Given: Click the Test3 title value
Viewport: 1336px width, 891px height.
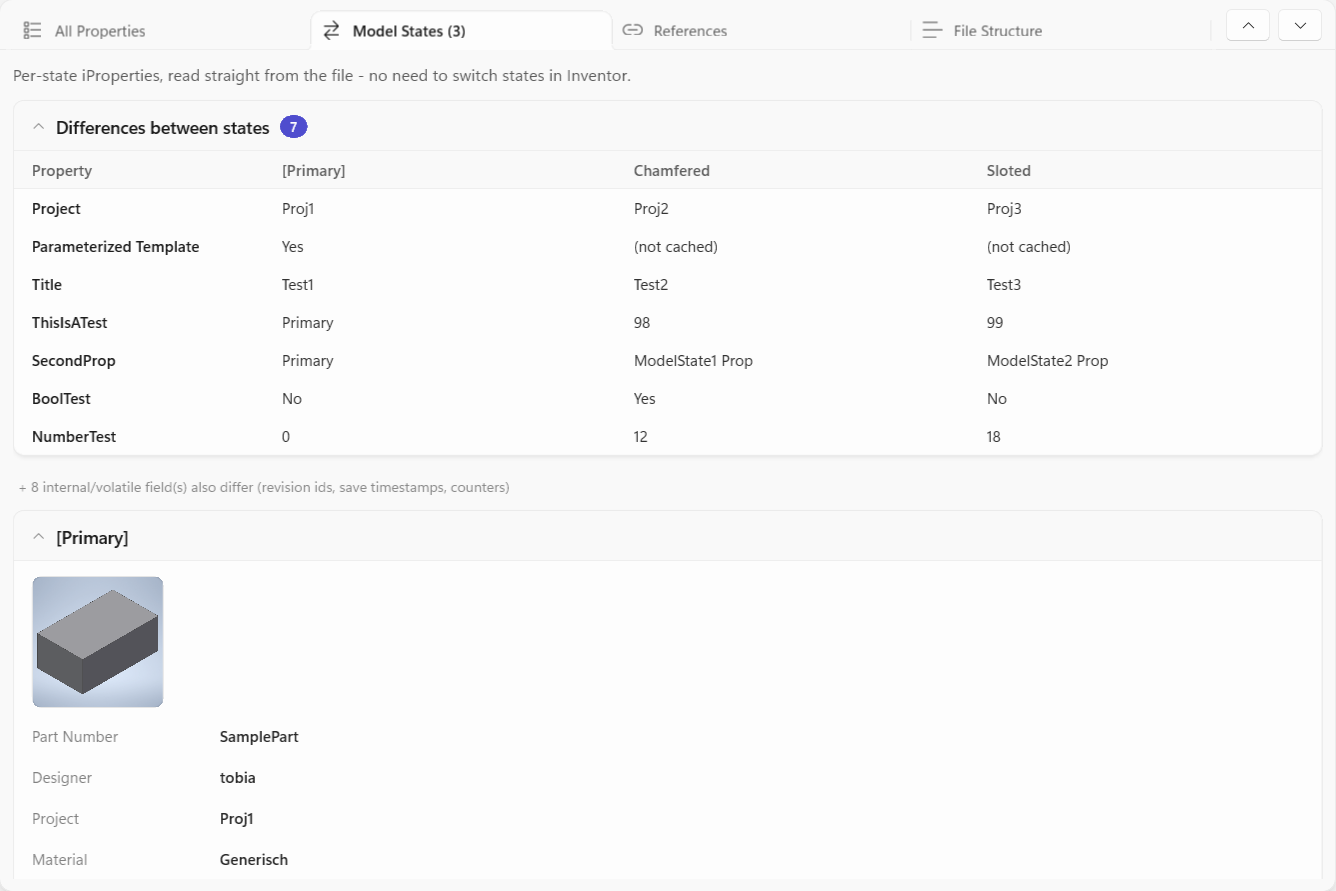Looking at the screenshot, I should point(1004,285).
